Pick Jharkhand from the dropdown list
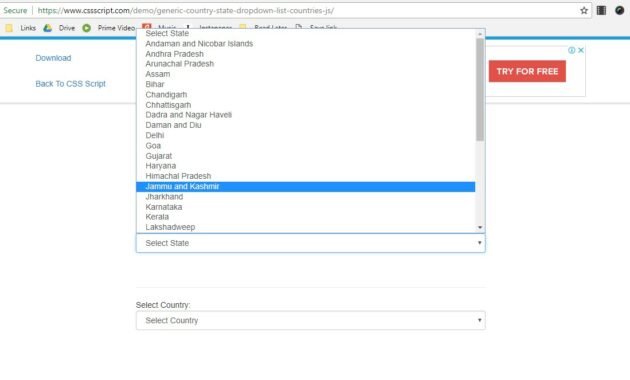The image size is (630, 380). [305, 196]
